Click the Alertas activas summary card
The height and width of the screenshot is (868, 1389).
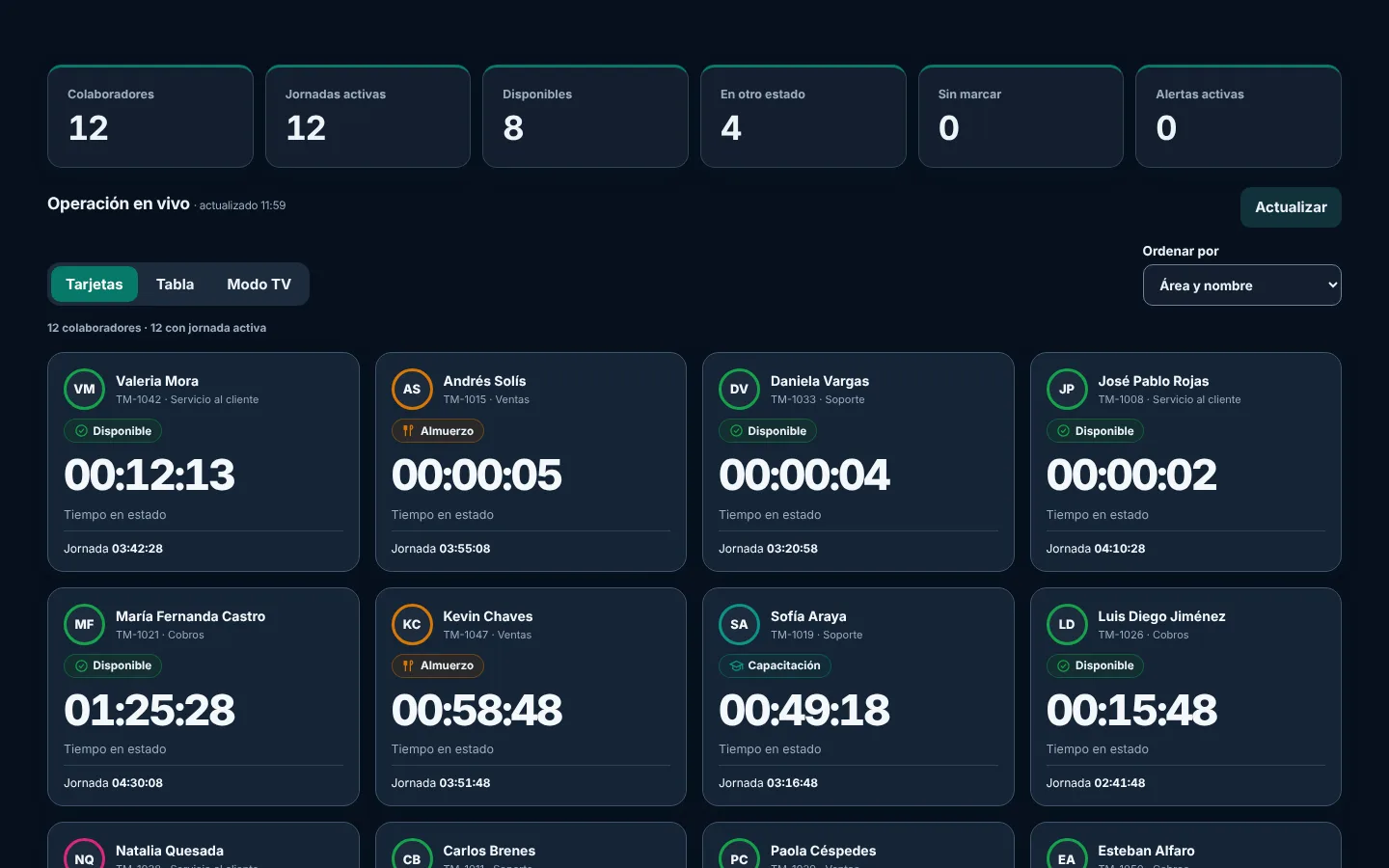1239,117
